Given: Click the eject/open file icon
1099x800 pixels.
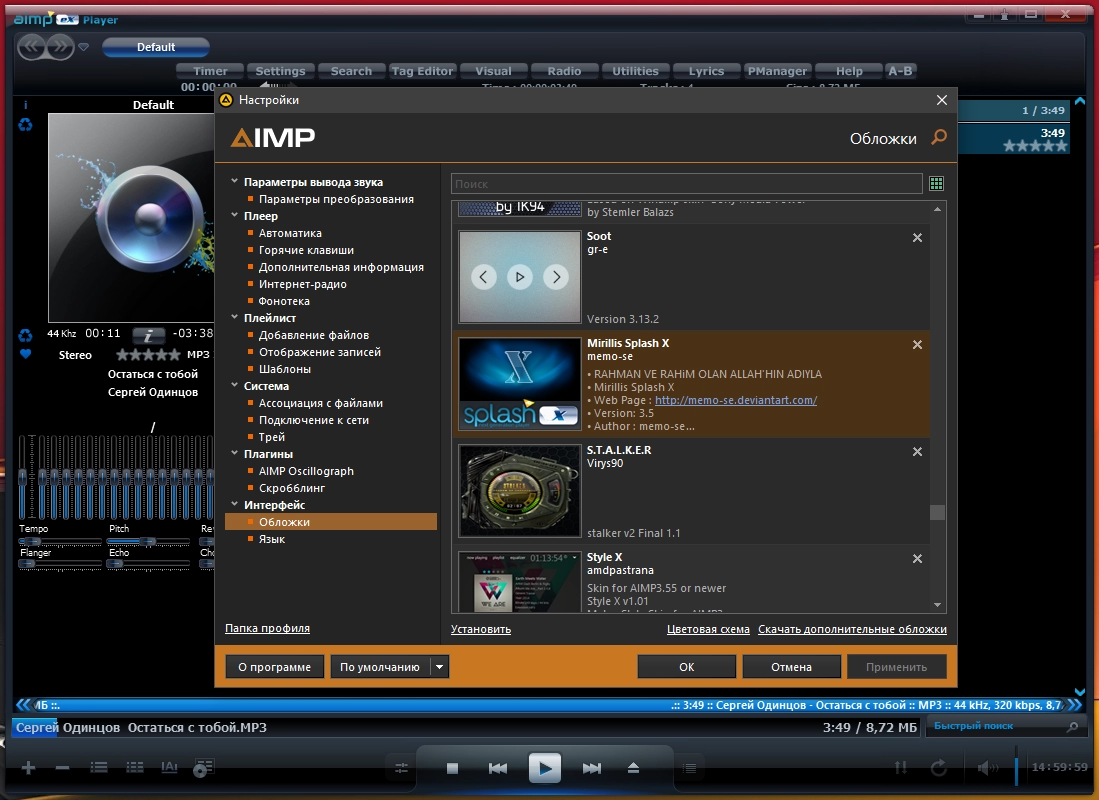Looking at the screenshot, I should point(633,768).
